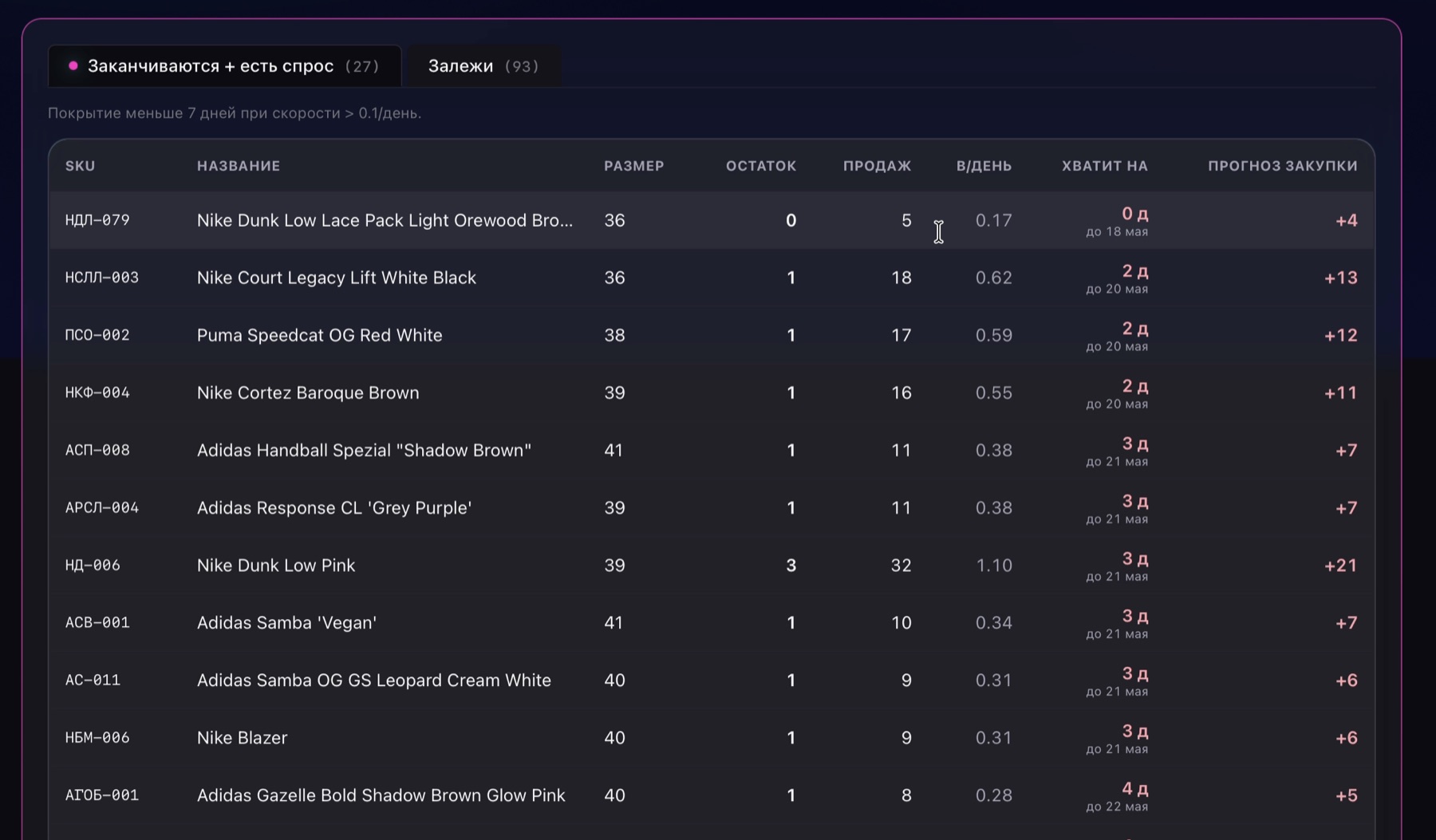Sort by the НАЗВАНИЕ column header
Viewport: 1436px width, 840px height.
coord(239,166)
